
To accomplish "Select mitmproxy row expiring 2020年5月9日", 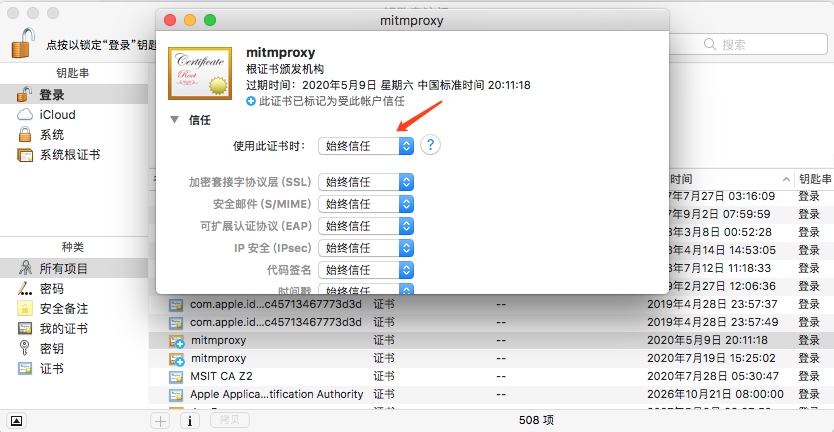I will [491, 340].
